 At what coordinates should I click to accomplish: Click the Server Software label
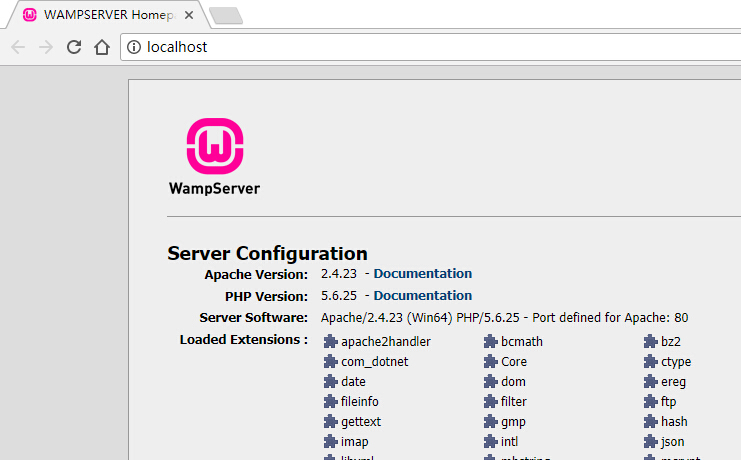253,318
